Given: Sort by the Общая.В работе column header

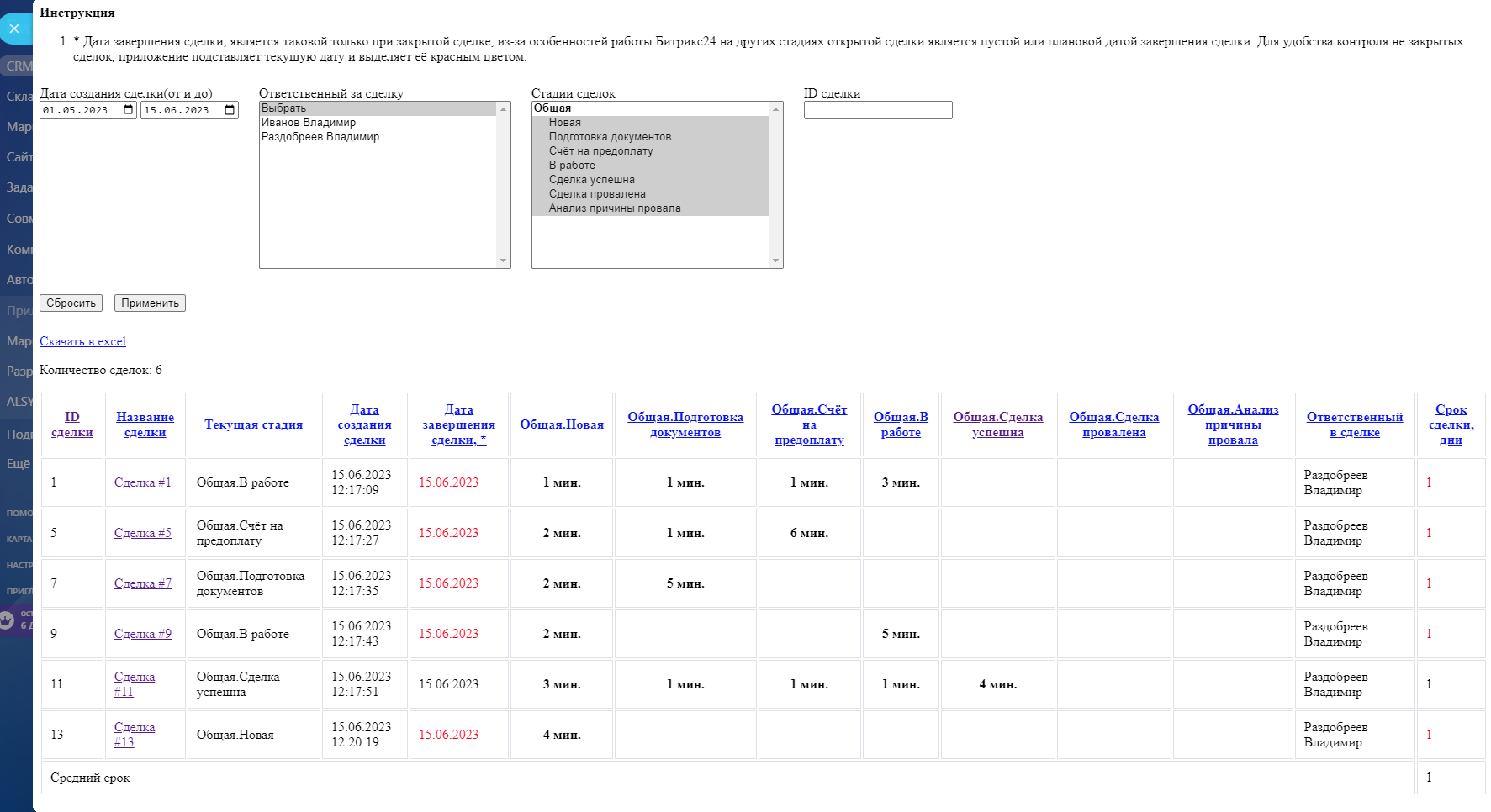Looking at the screenshot, I should coord(901,424).
